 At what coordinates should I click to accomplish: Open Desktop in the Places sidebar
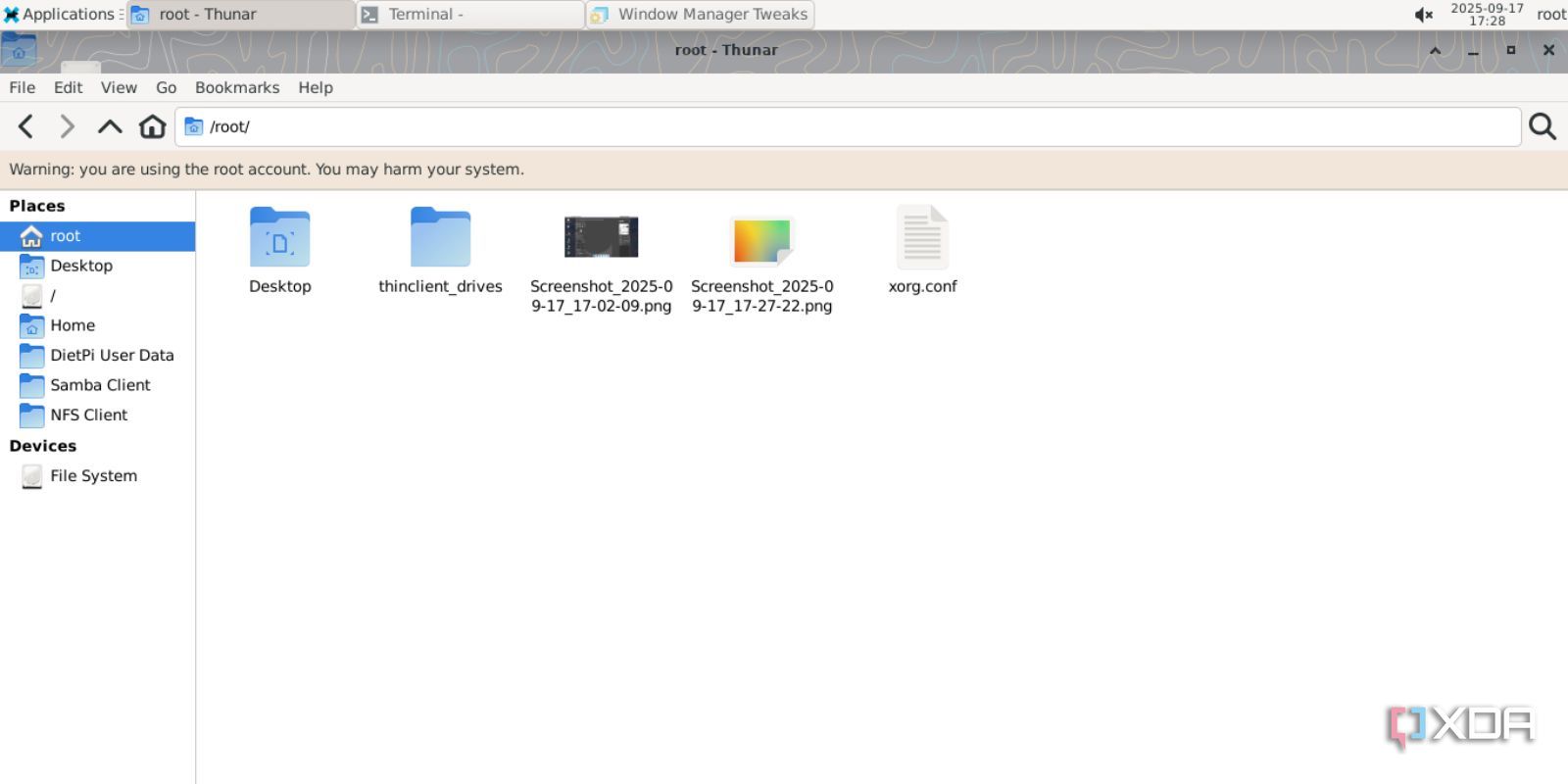(97, 266)
